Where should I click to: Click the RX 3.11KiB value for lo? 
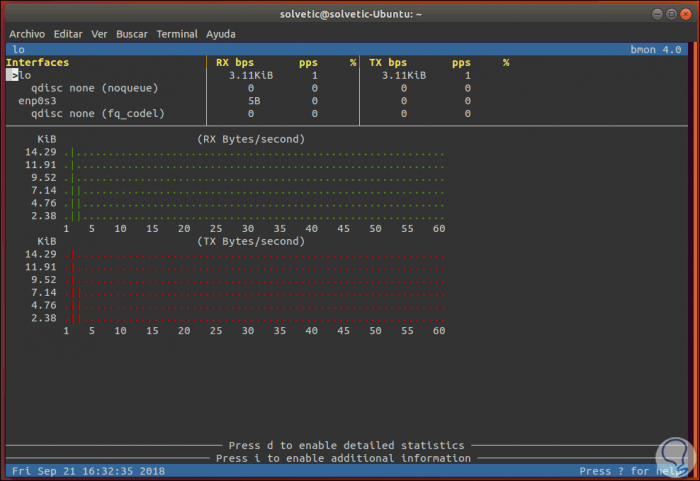(251, 75)
